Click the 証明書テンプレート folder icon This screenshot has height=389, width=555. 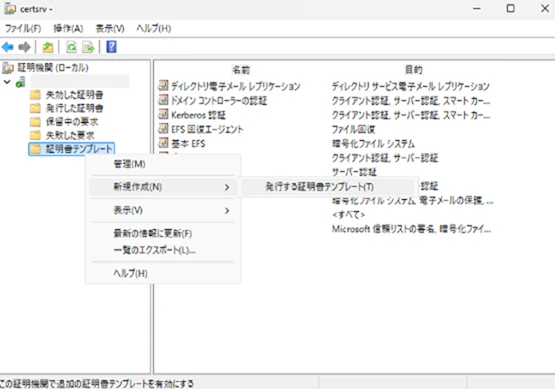[x=35, y=149]
